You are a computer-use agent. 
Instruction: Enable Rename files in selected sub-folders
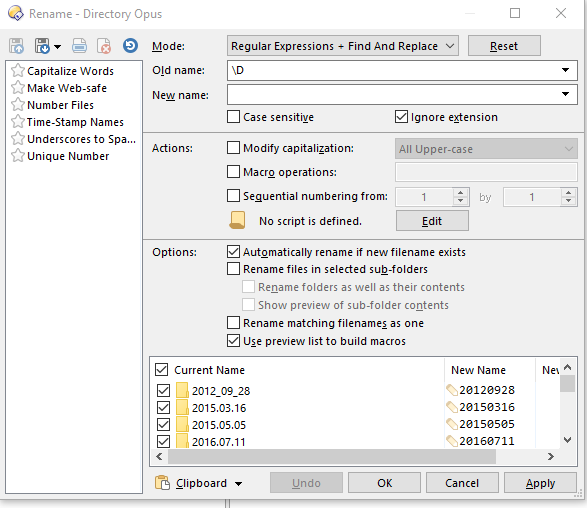[x=233, y=269]
